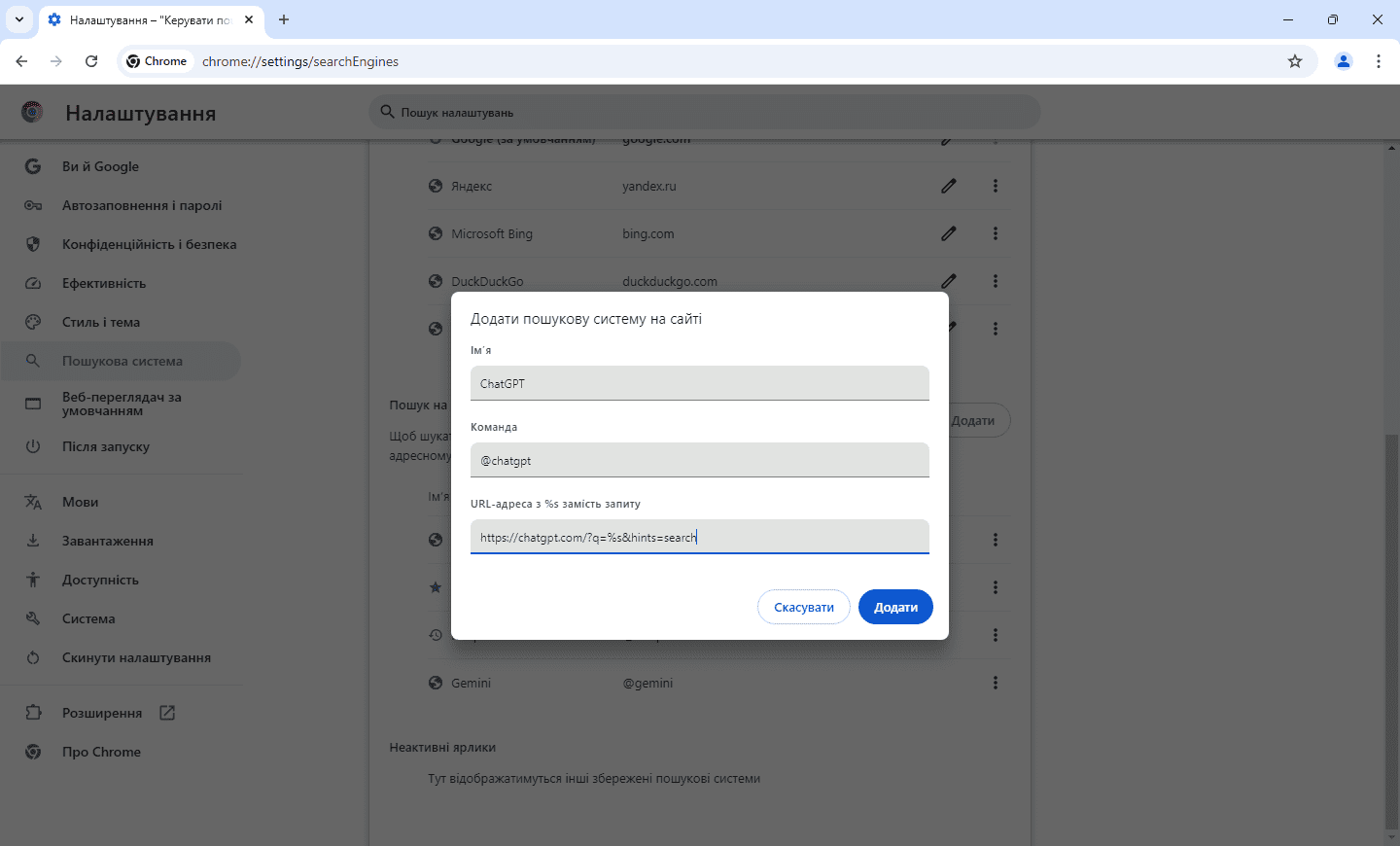
Task: Click the puzzle icon beside Розширення
Action: pyautogui.click(x=33, y=713)
